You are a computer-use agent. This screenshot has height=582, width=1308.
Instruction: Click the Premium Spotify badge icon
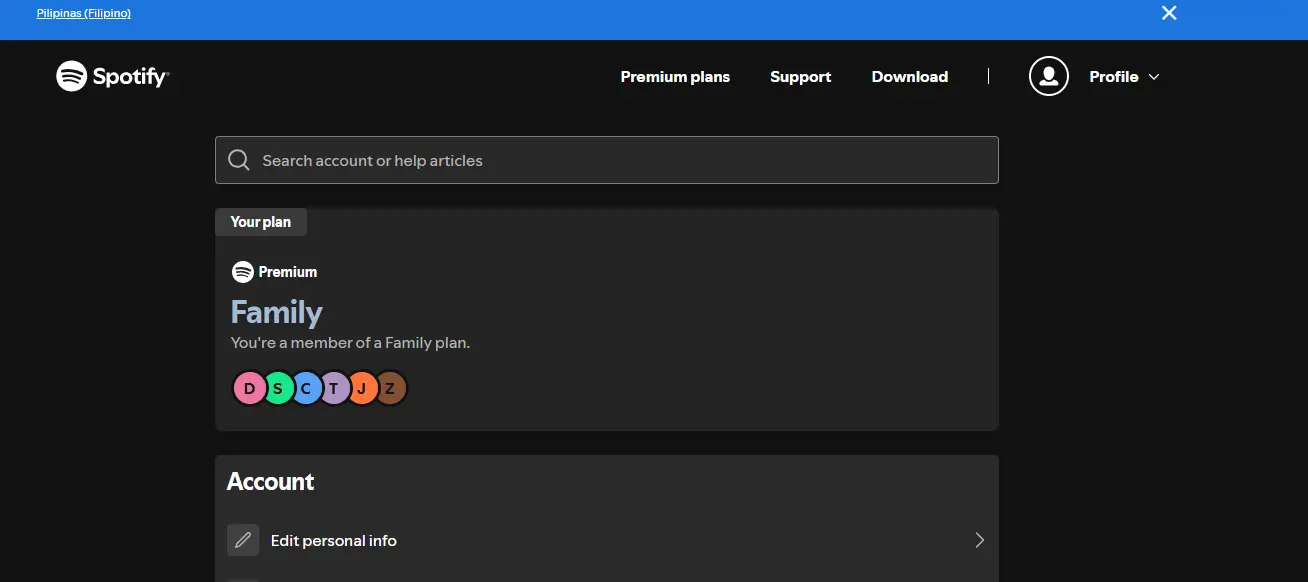(x=242, y=272)
